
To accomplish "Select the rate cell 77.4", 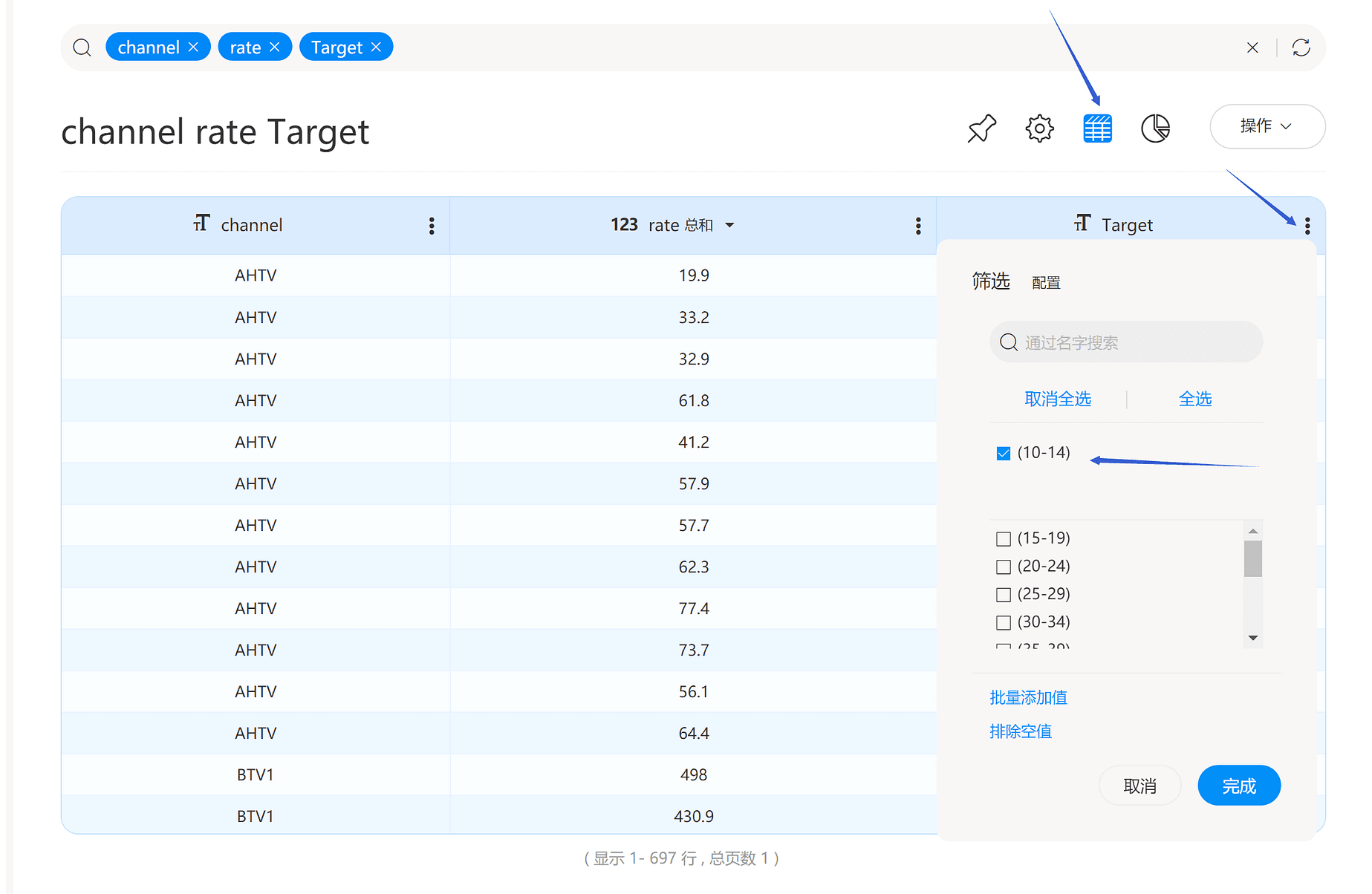I will coord(694,608).
